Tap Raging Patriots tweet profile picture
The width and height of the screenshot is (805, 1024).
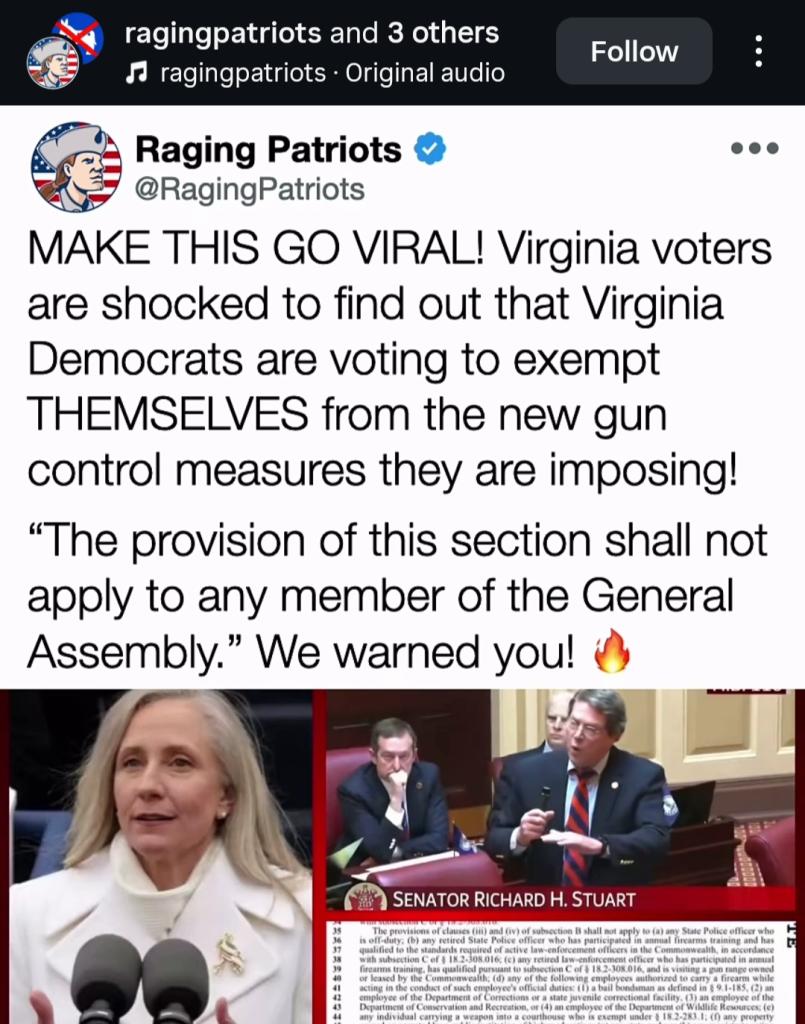[x=76, y=167]
